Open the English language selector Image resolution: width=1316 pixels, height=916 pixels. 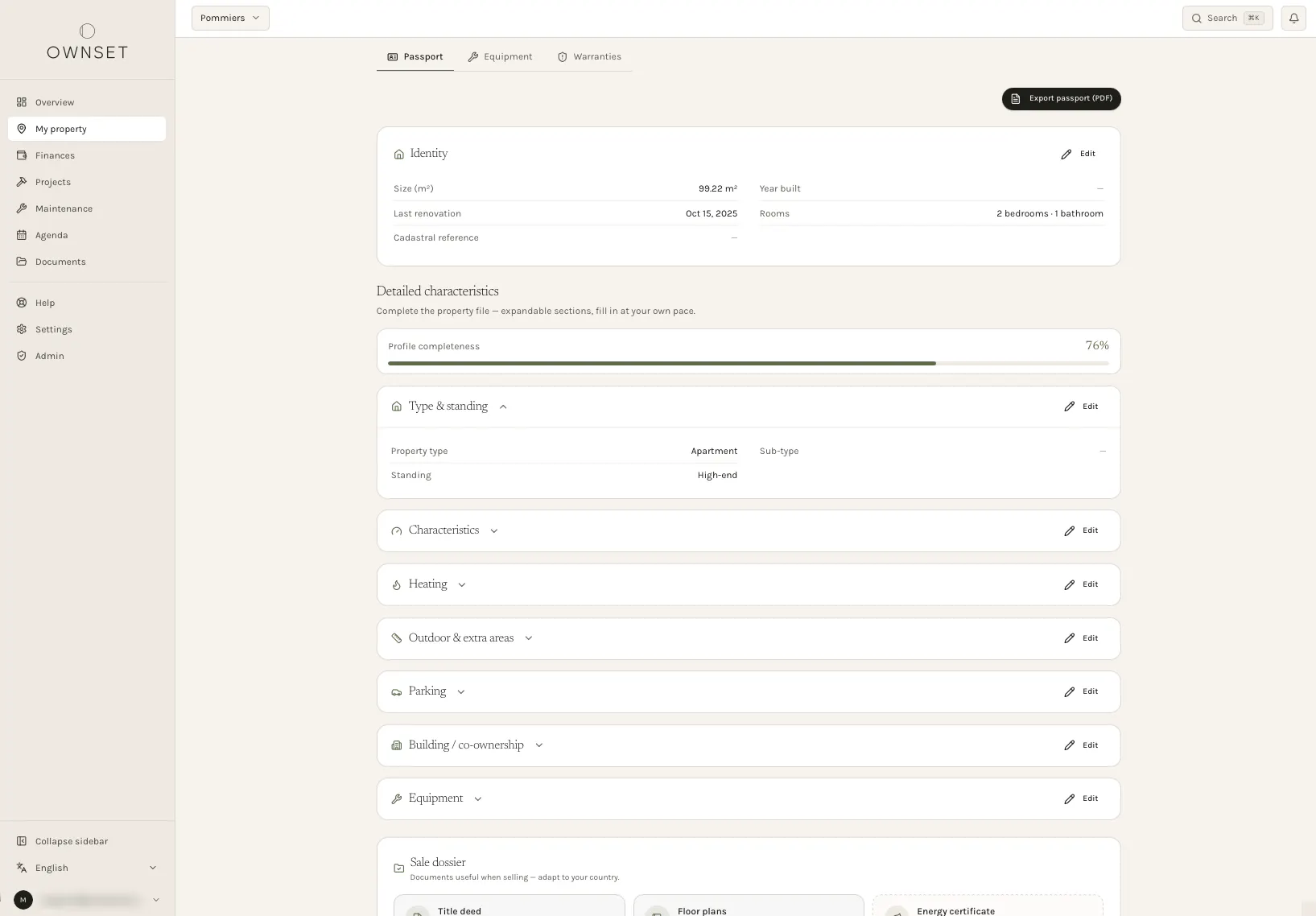click(87, 868)
